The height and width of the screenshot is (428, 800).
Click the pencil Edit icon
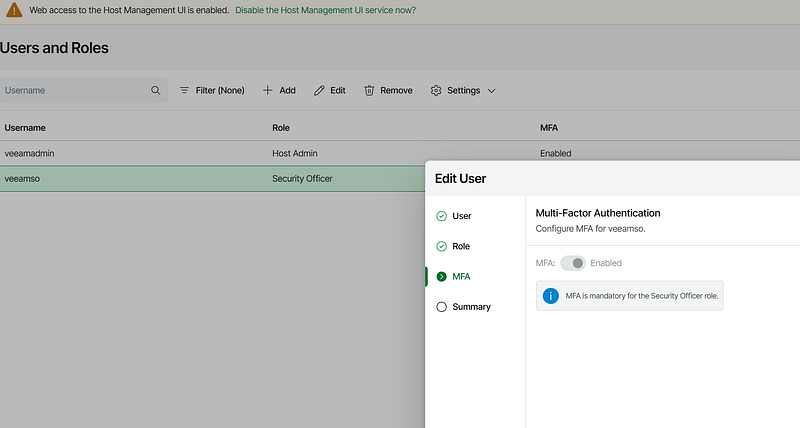(319, 90)
